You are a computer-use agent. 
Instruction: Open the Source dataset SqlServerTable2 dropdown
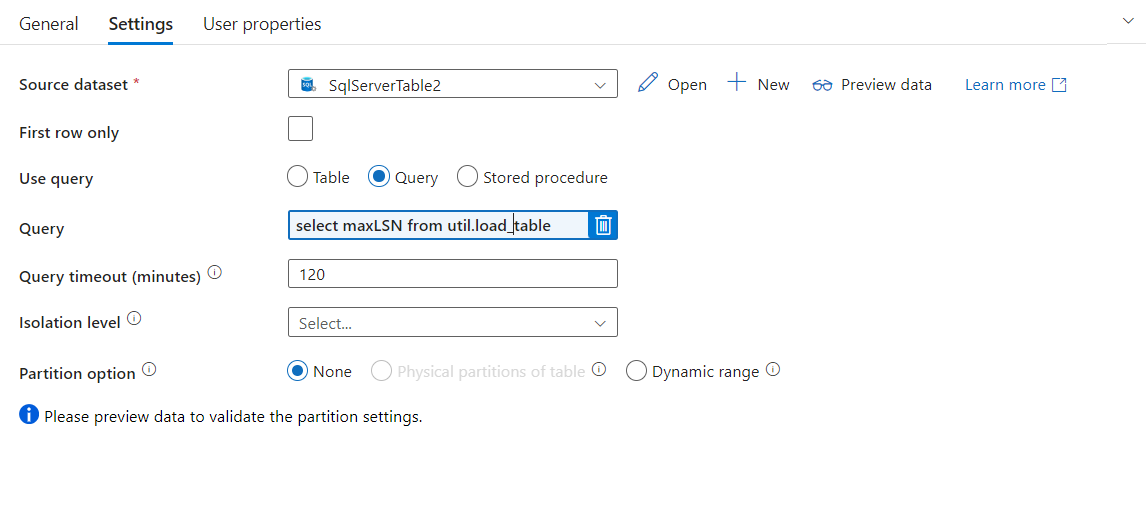452,85
